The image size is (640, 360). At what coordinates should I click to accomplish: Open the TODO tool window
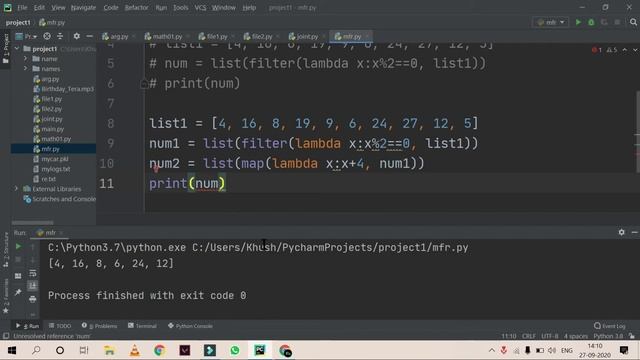point(60,326)
